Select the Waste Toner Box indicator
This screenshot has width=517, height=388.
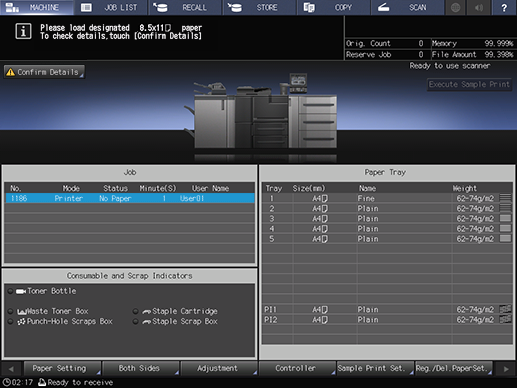[49, 311]
